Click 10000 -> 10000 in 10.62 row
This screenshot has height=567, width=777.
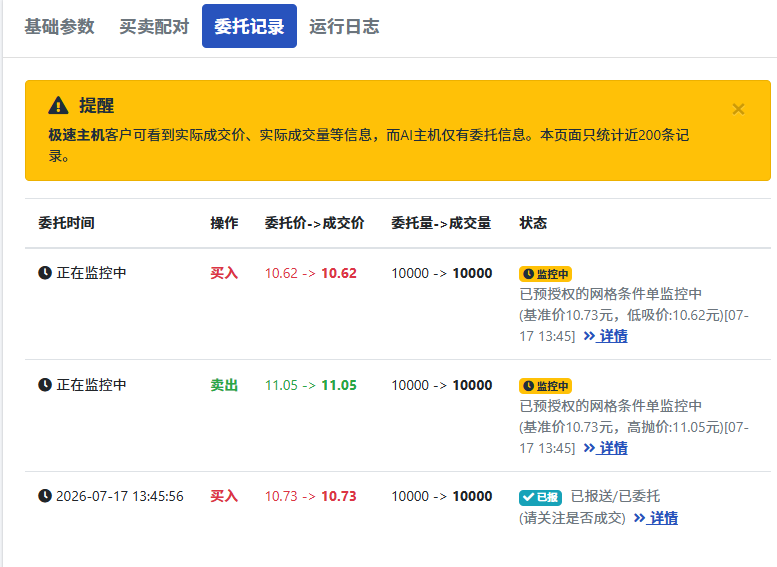(442, 273)
